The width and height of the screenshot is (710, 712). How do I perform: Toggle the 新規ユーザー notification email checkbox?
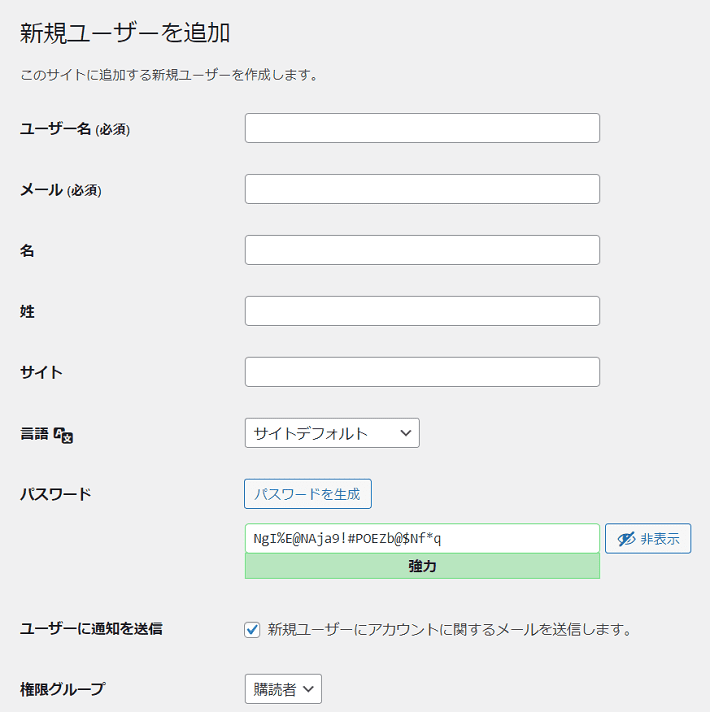point(252,630)
